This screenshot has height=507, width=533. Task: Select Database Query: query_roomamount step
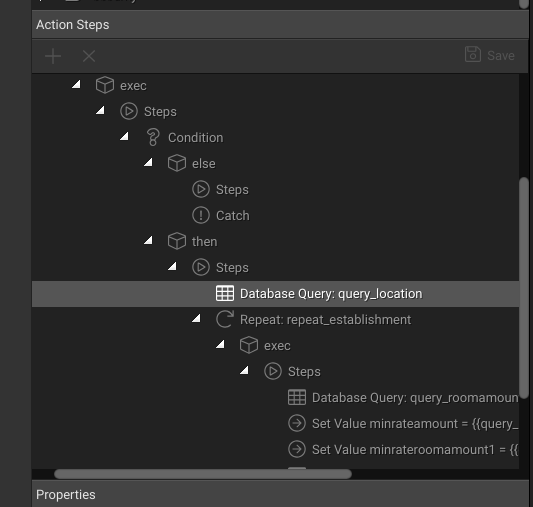[x=403, y=398]
